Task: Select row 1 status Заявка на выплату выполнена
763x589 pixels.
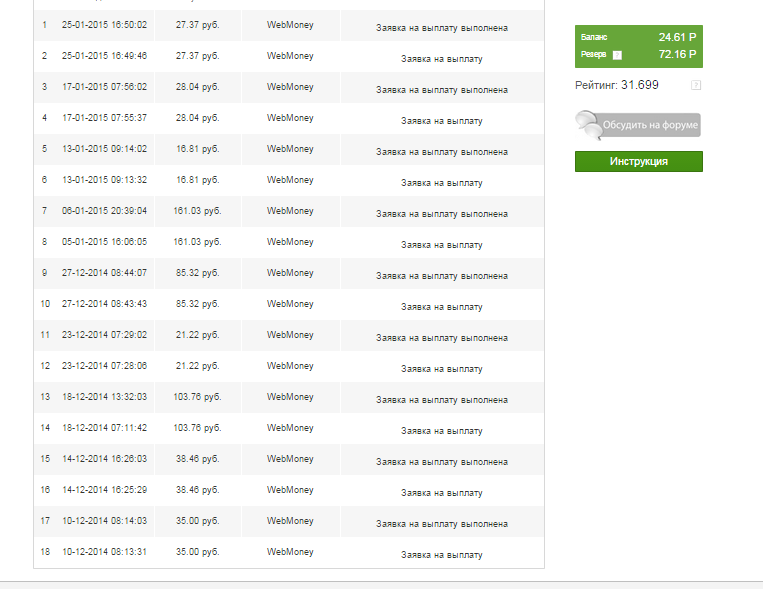Action: (441, 28)
